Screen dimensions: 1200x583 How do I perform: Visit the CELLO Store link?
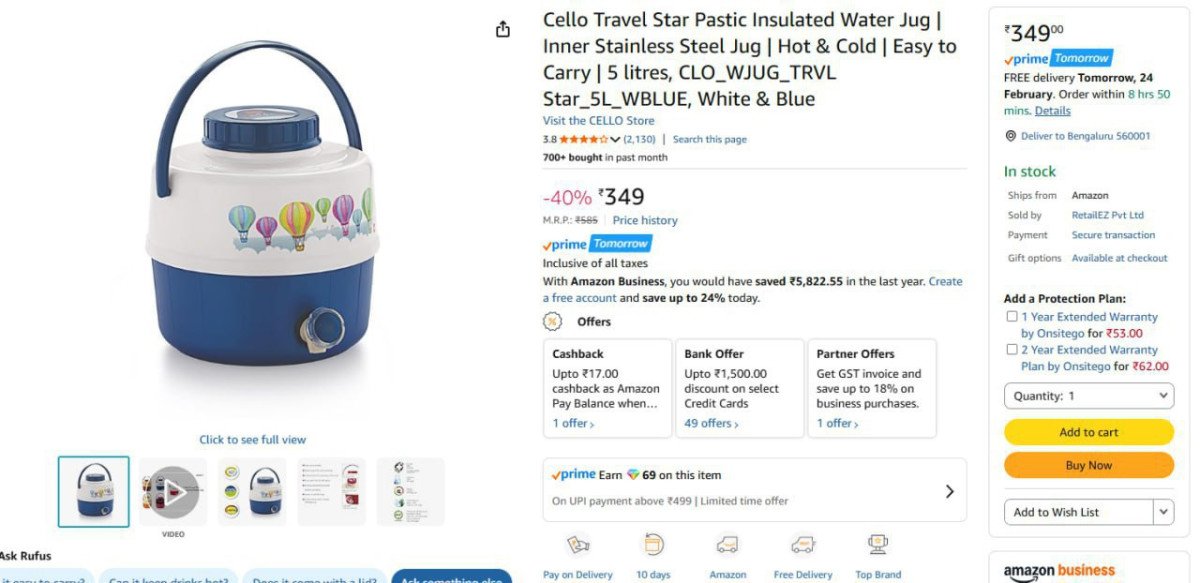coord(598,121)
